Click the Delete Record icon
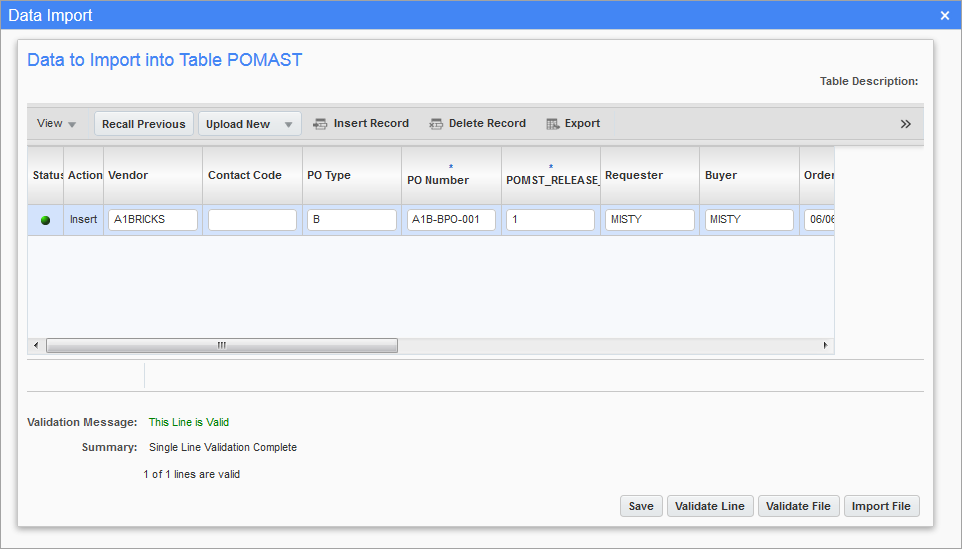 coord(436,124)
